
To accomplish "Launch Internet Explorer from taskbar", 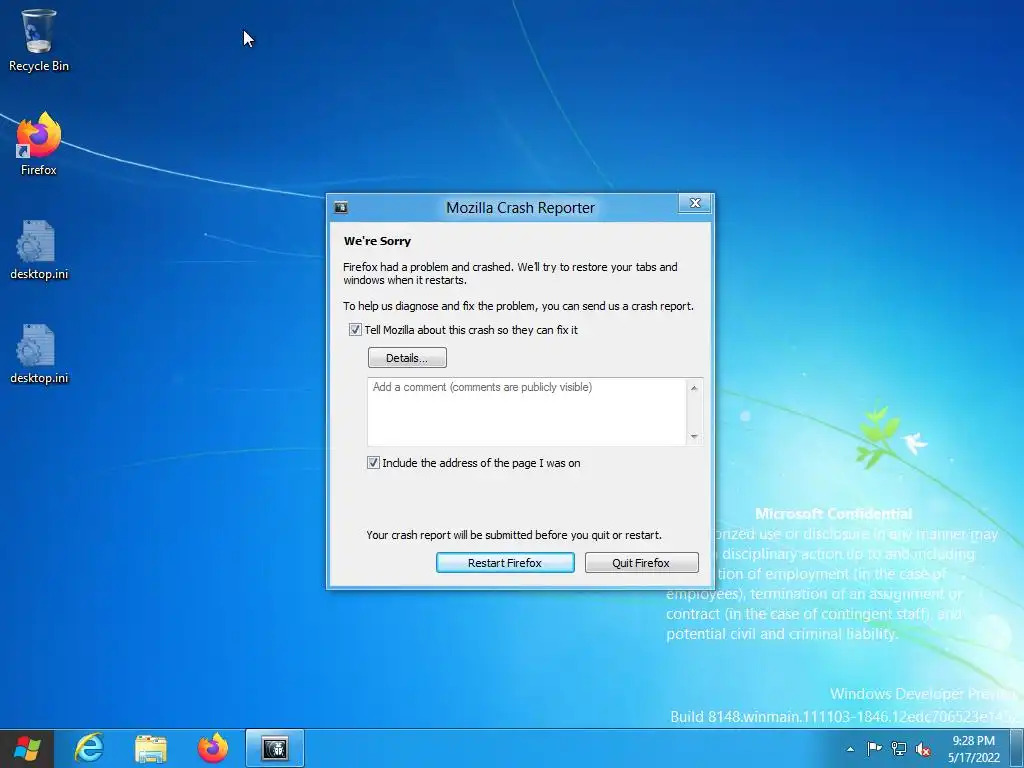I will pos(89,748).
